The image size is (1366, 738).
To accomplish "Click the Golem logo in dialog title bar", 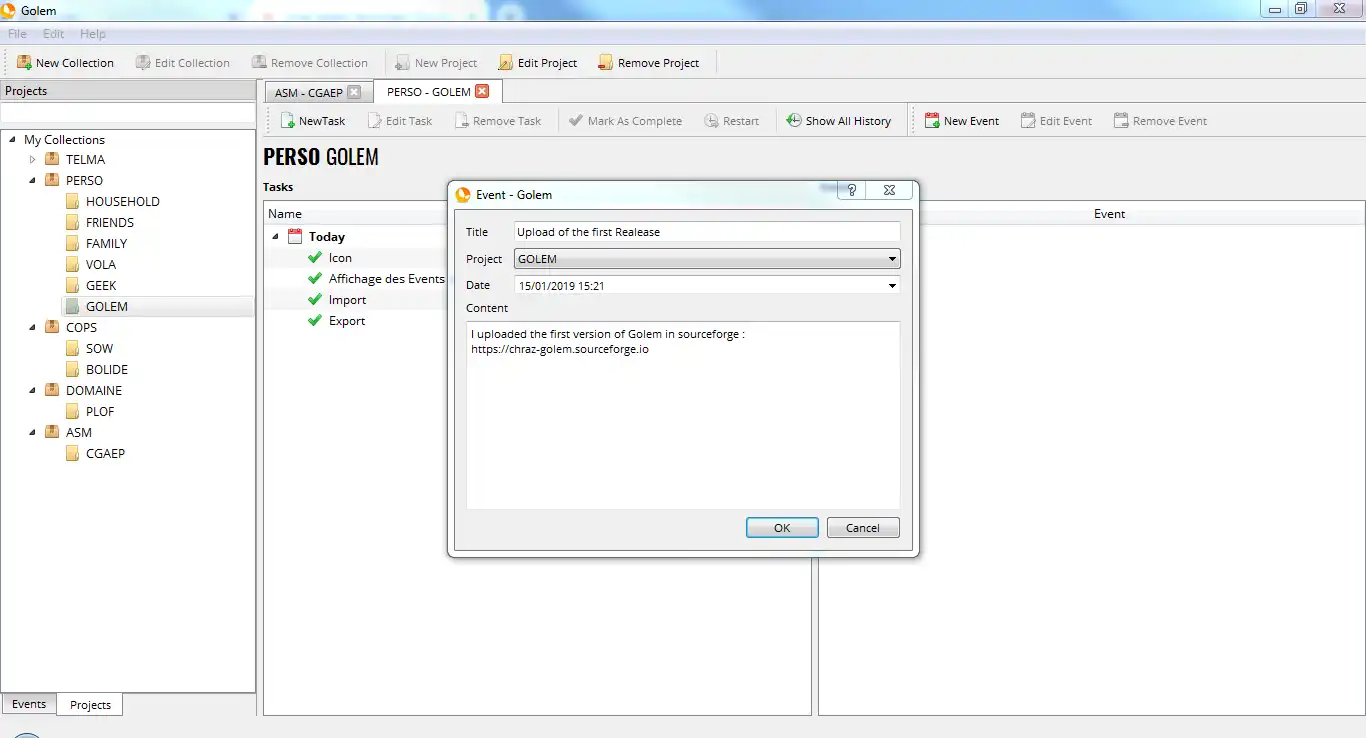I will point(463,195).
